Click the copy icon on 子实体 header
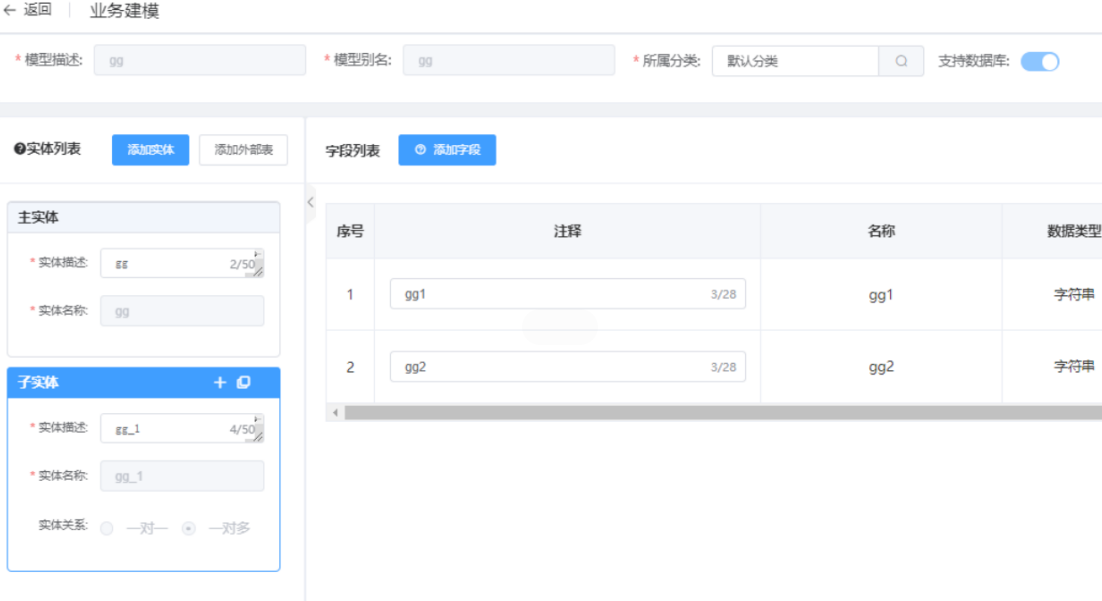The width and height of the screenshot is (1102, 601). (x=244, y=382)
